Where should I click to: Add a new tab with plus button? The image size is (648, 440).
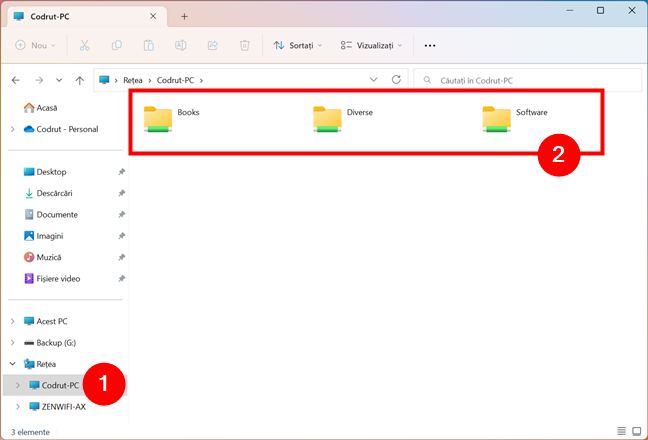(184, 17)
